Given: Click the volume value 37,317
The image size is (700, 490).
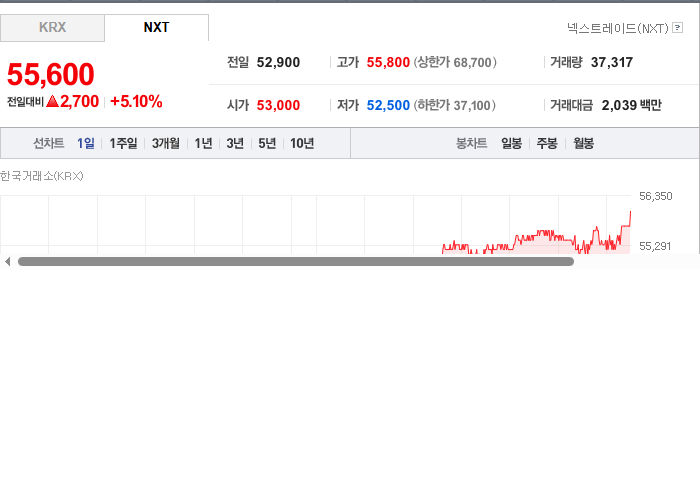Looking at the screenshot, I should pos(612,62).
